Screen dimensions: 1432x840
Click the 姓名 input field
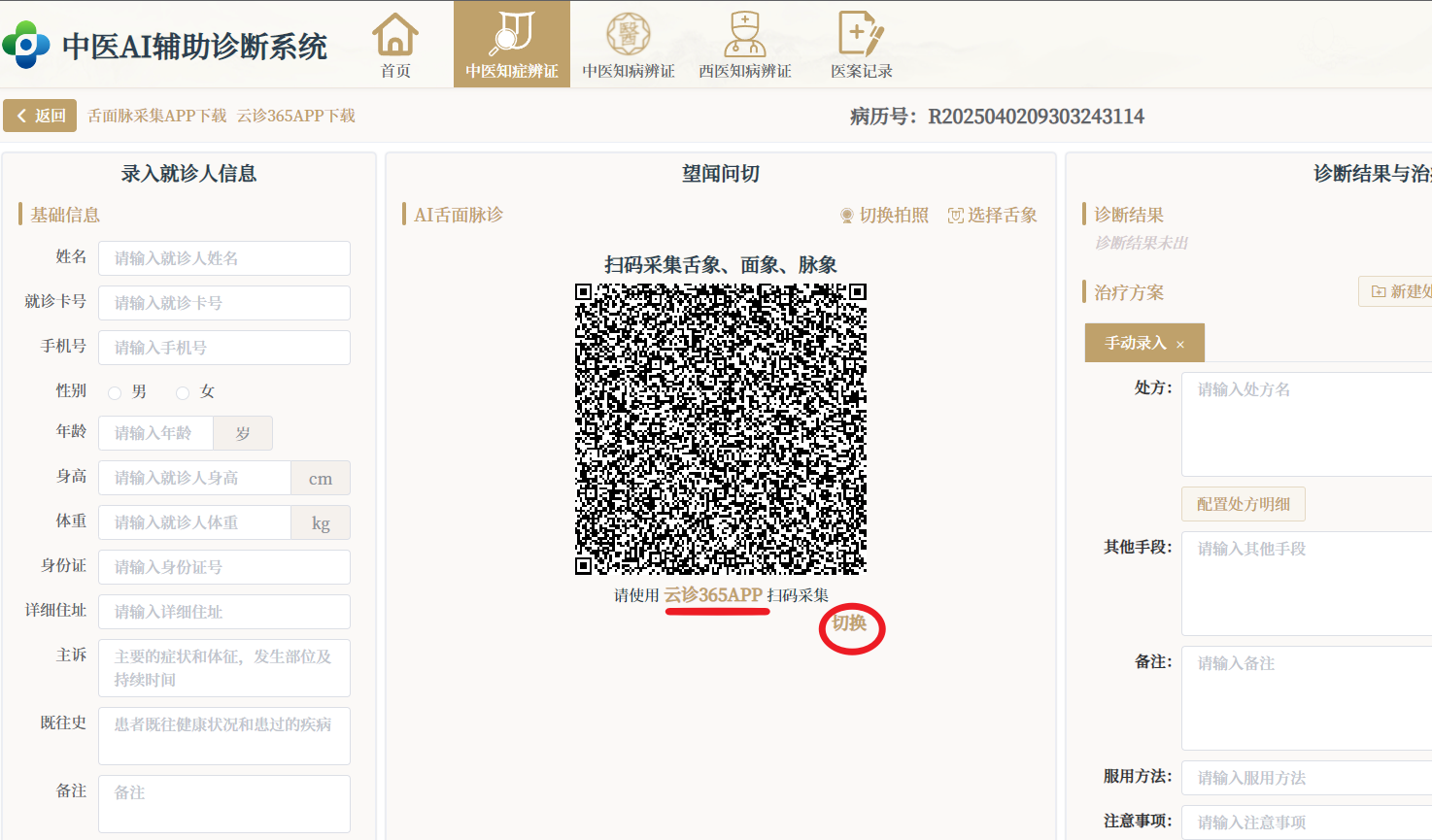point(224,258)
